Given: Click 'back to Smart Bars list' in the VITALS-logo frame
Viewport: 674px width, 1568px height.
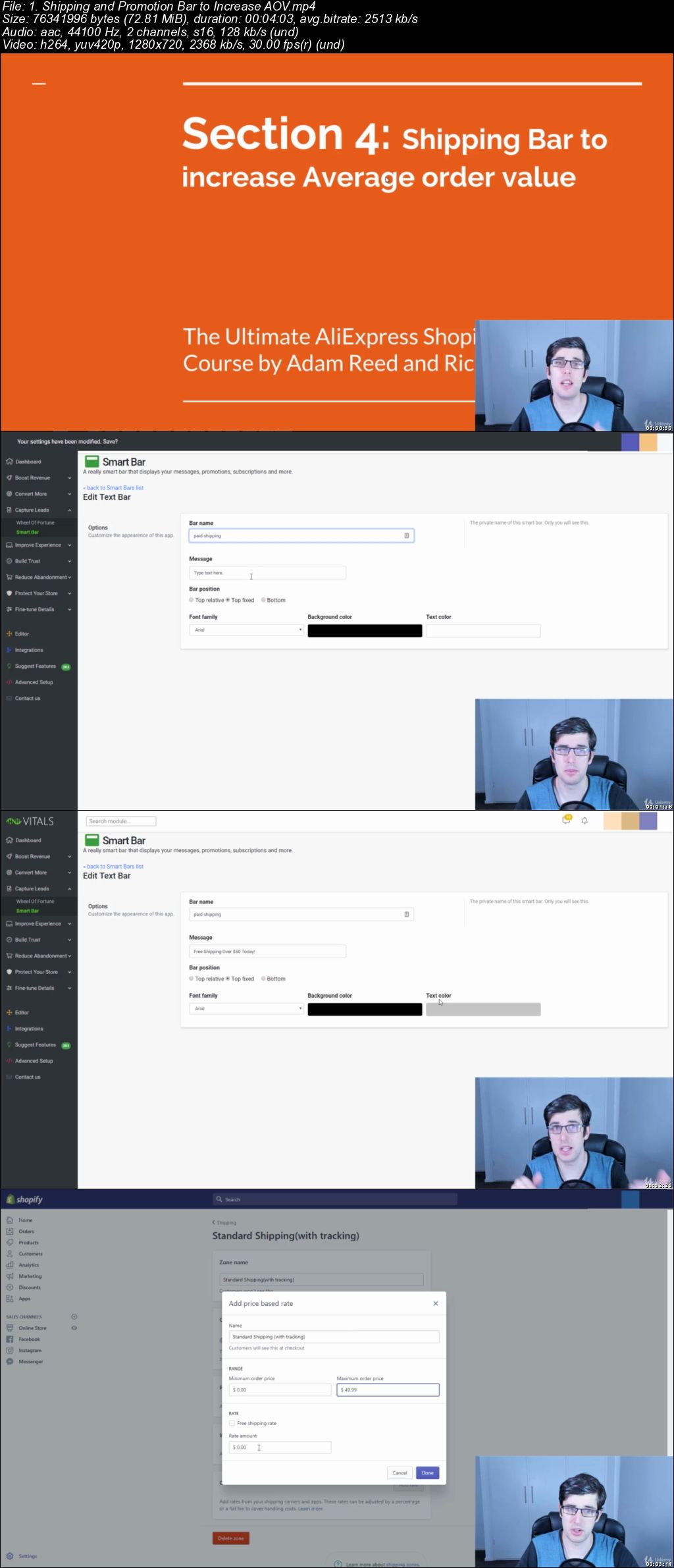Looking at the screenshot, I should (113, 867).
